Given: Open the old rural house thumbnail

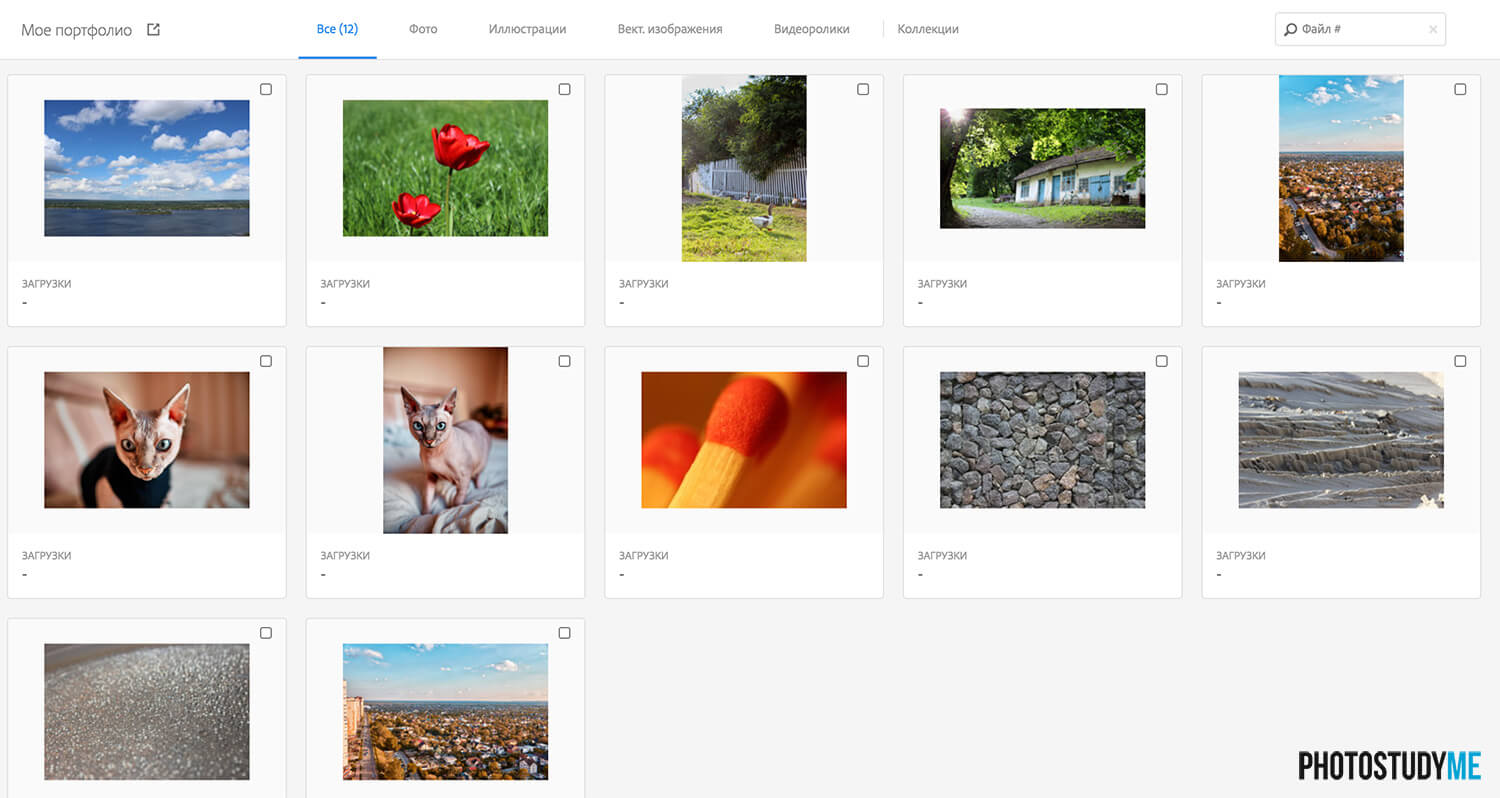Looking at the screenshot, I should click(1042, 168).
